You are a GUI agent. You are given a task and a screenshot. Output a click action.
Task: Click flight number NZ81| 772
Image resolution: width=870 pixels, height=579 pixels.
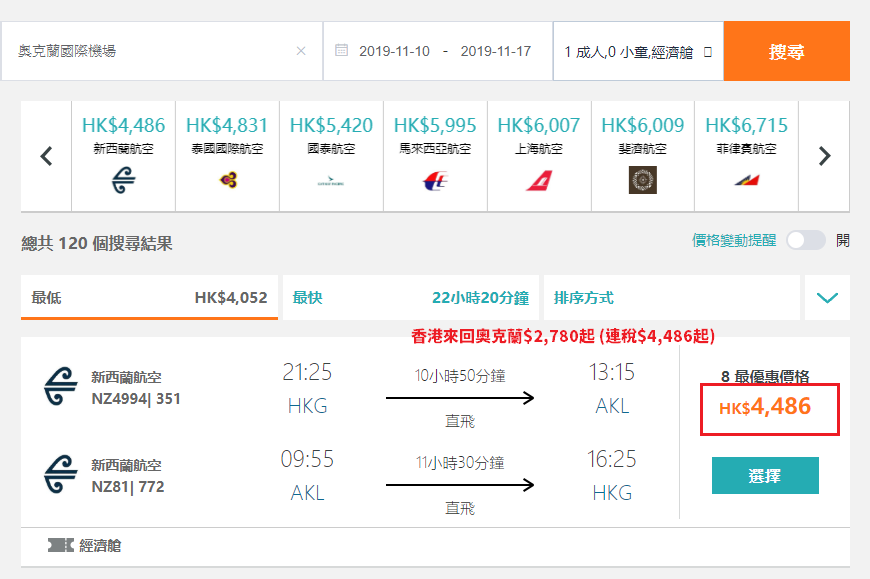coord(128,487)
